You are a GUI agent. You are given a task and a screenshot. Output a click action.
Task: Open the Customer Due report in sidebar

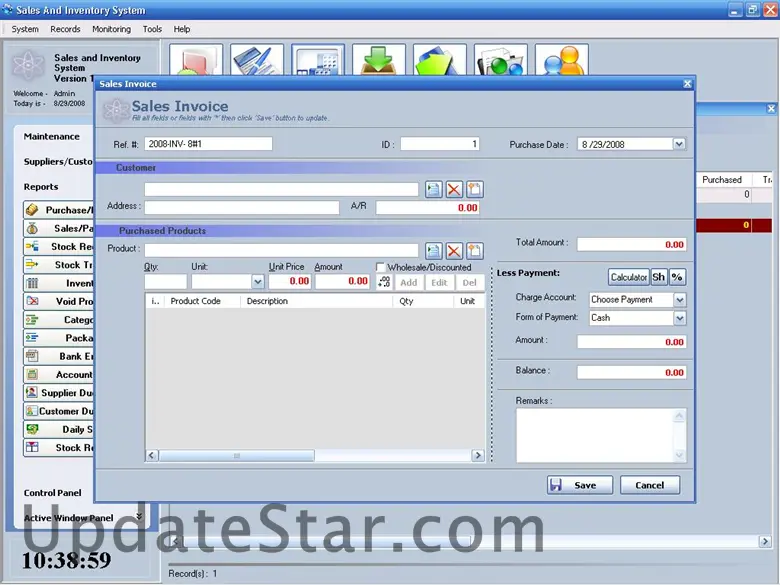(x=59, y=411)
